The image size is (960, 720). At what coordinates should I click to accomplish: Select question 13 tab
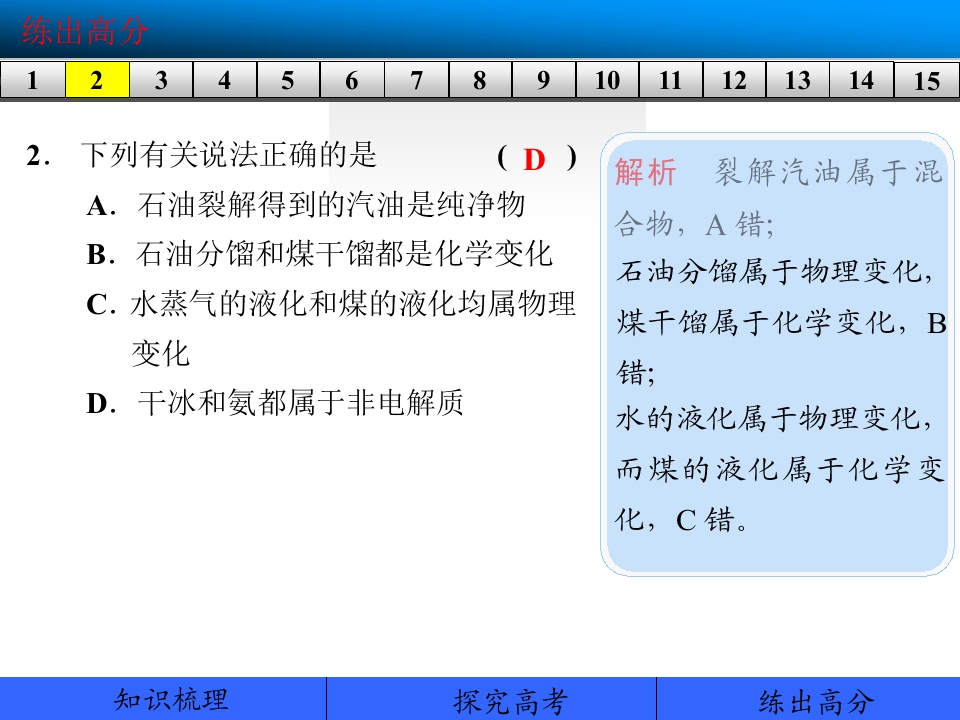pos(798,80)
